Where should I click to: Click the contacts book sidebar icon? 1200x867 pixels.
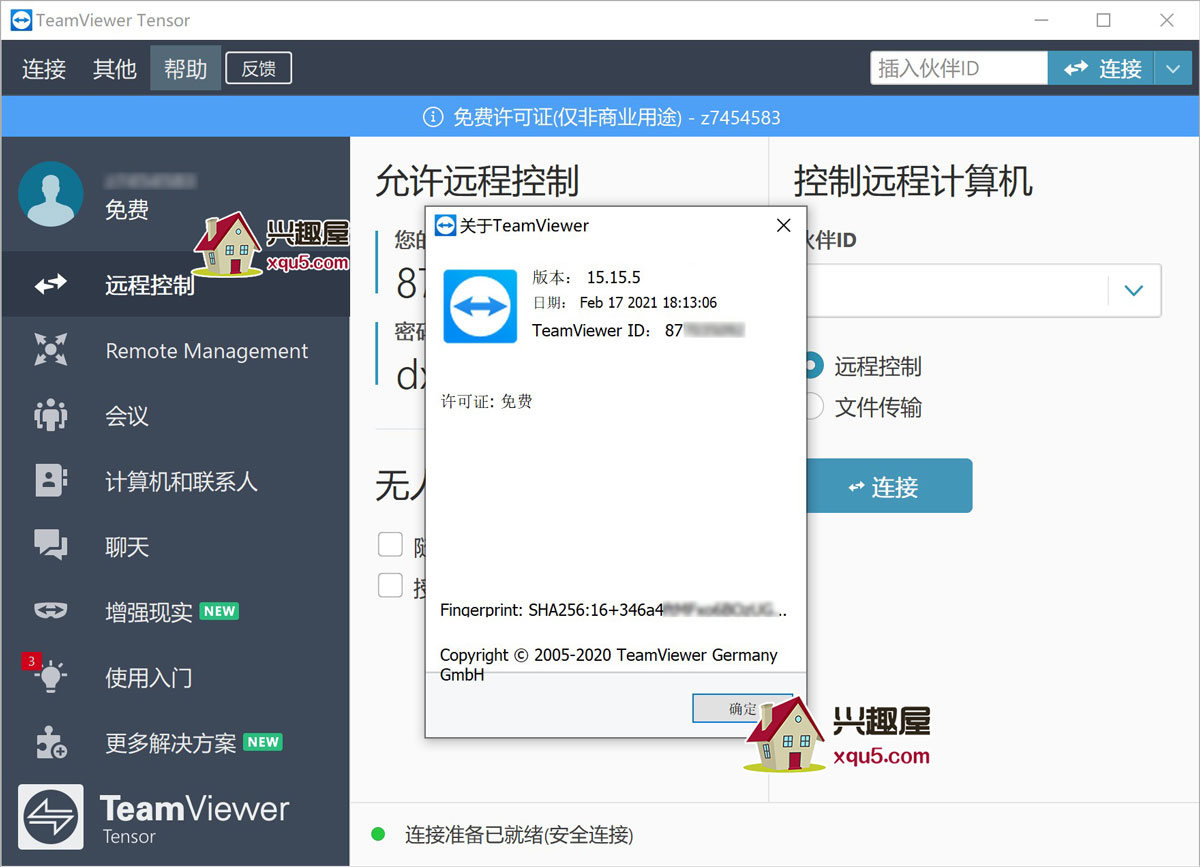(51, 480)
